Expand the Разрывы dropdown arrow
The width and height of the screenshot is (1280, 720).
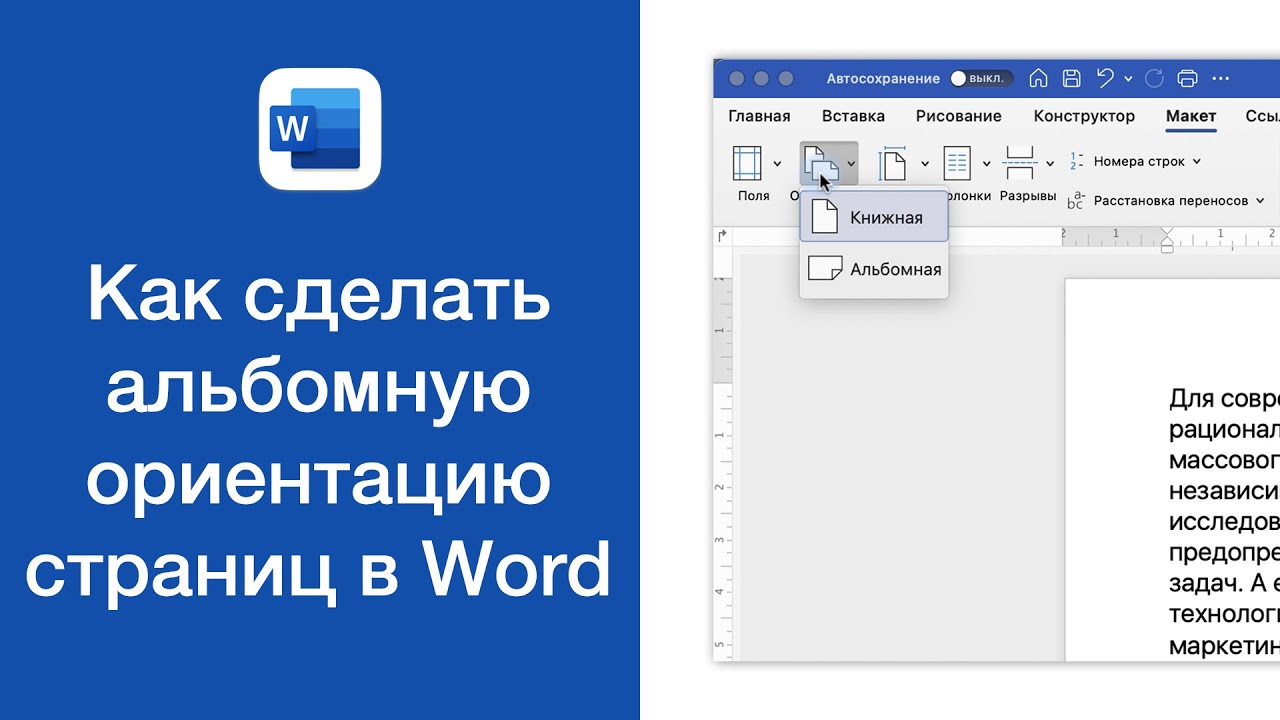[1049, 163]
